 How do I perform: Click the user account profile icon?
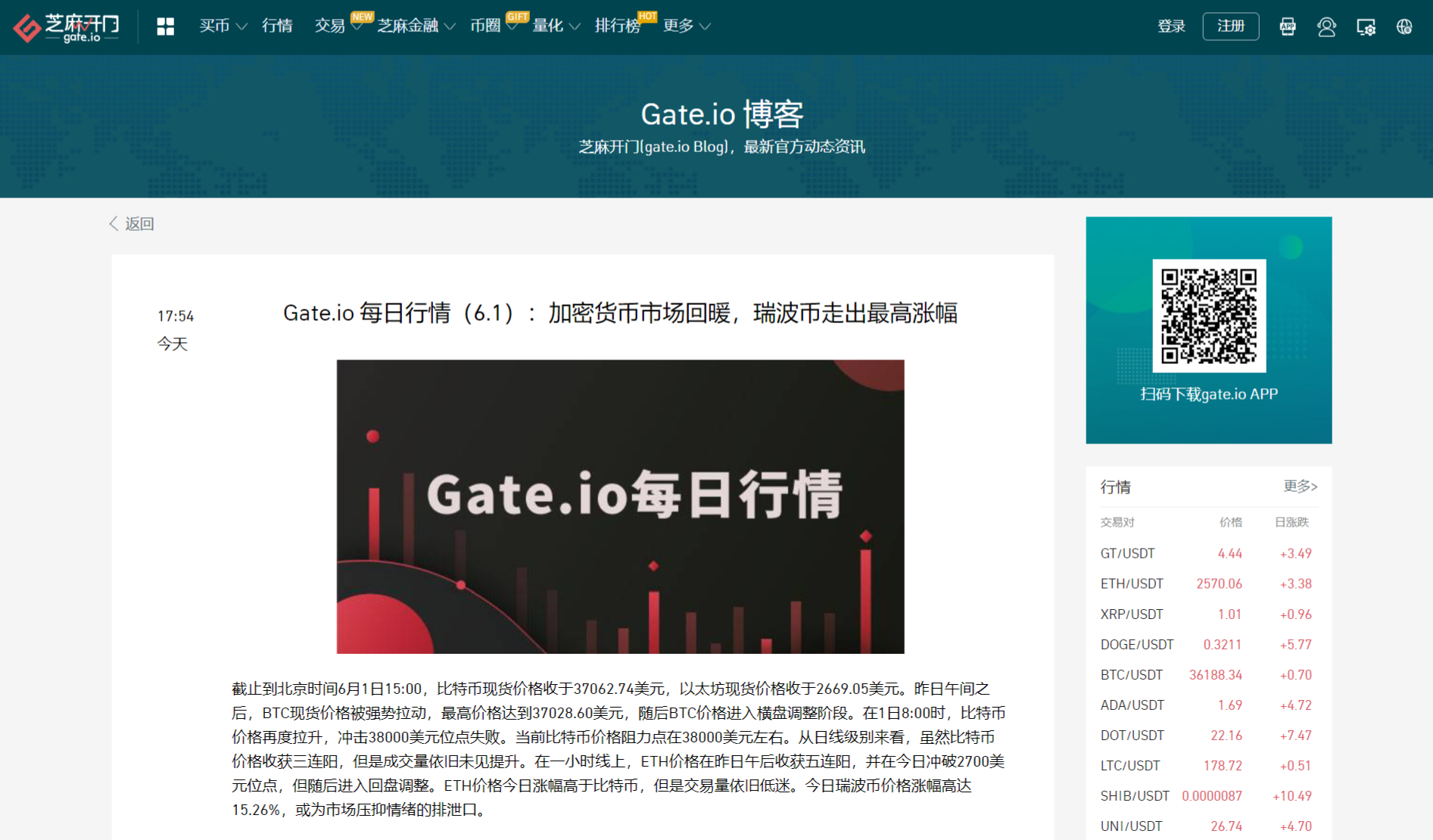point(1326,26)
